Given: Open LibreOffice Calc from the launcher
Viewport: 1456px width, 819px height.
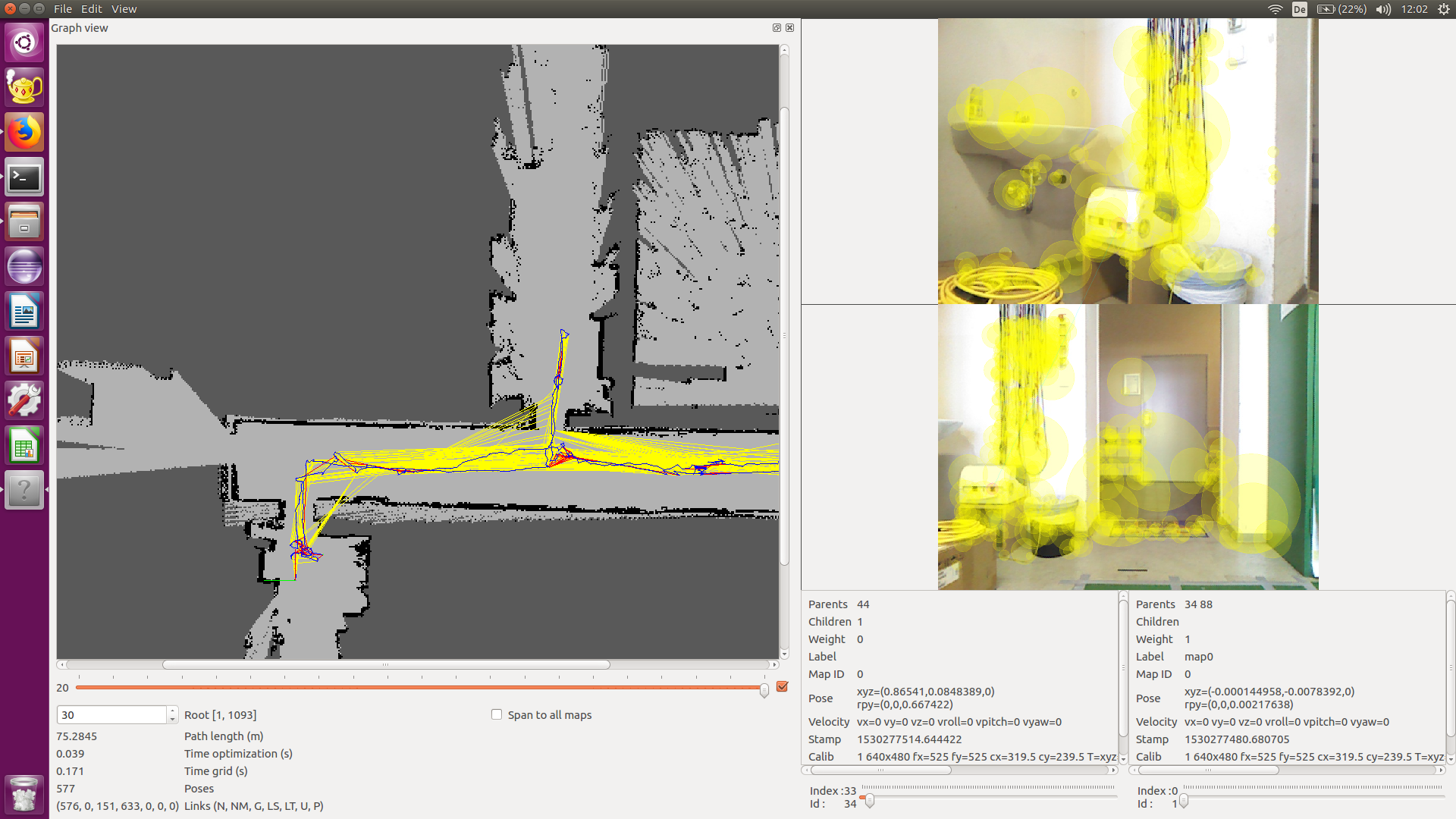Looking at the screenshot, I should pyautogui.click(x=24, y=446).
